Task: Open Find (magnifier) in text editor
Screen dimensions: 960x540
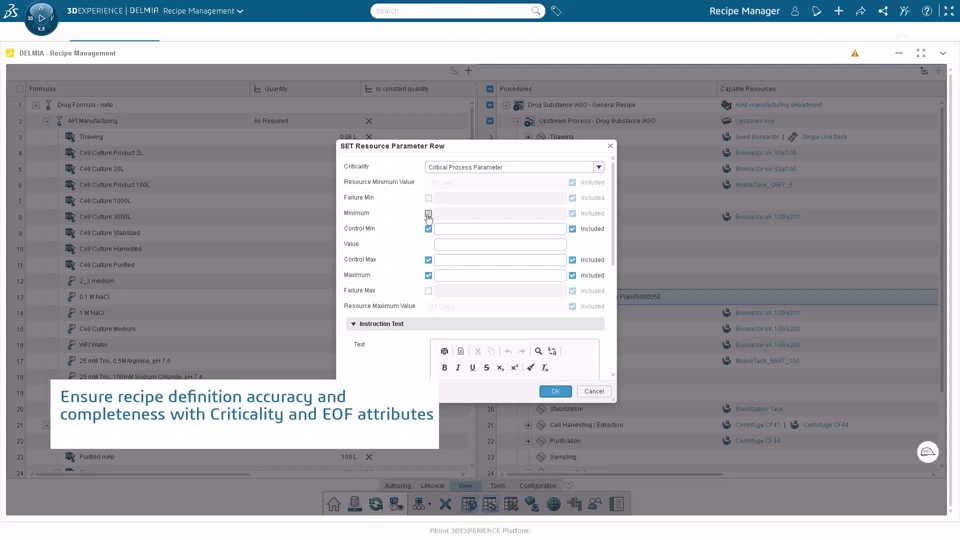Action: (538, 351)
